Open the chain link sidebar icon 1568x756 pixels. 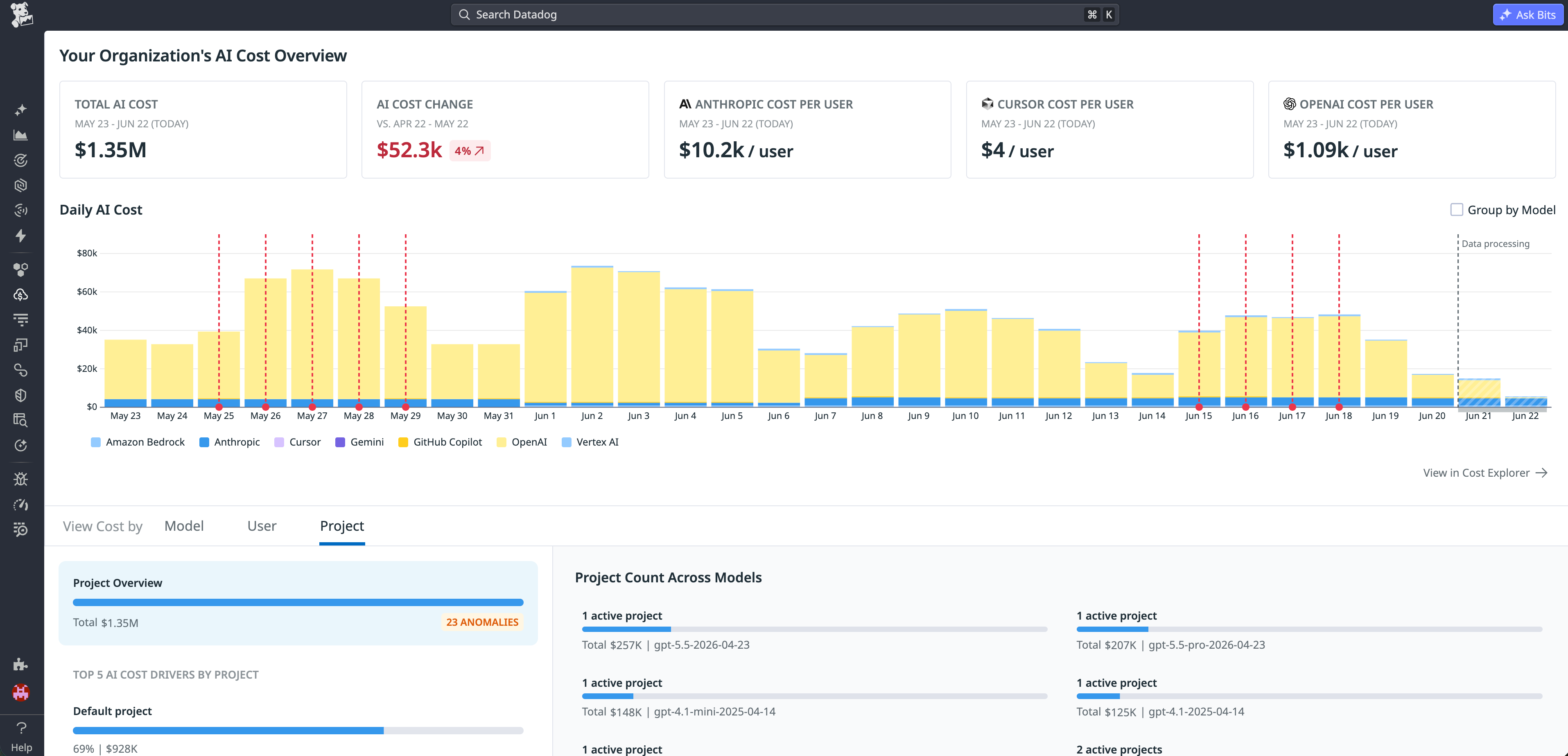tap(21, 370)
